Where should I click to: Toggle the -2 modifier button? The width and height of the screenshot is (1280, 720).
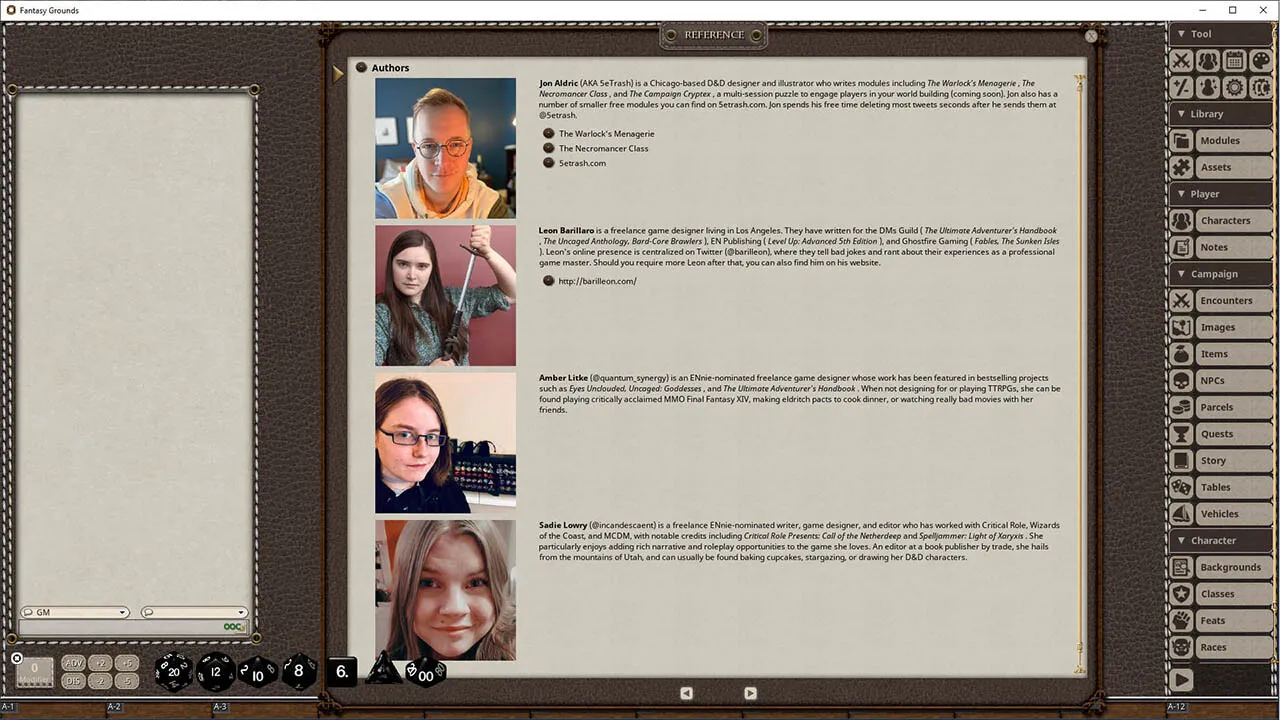100,681
